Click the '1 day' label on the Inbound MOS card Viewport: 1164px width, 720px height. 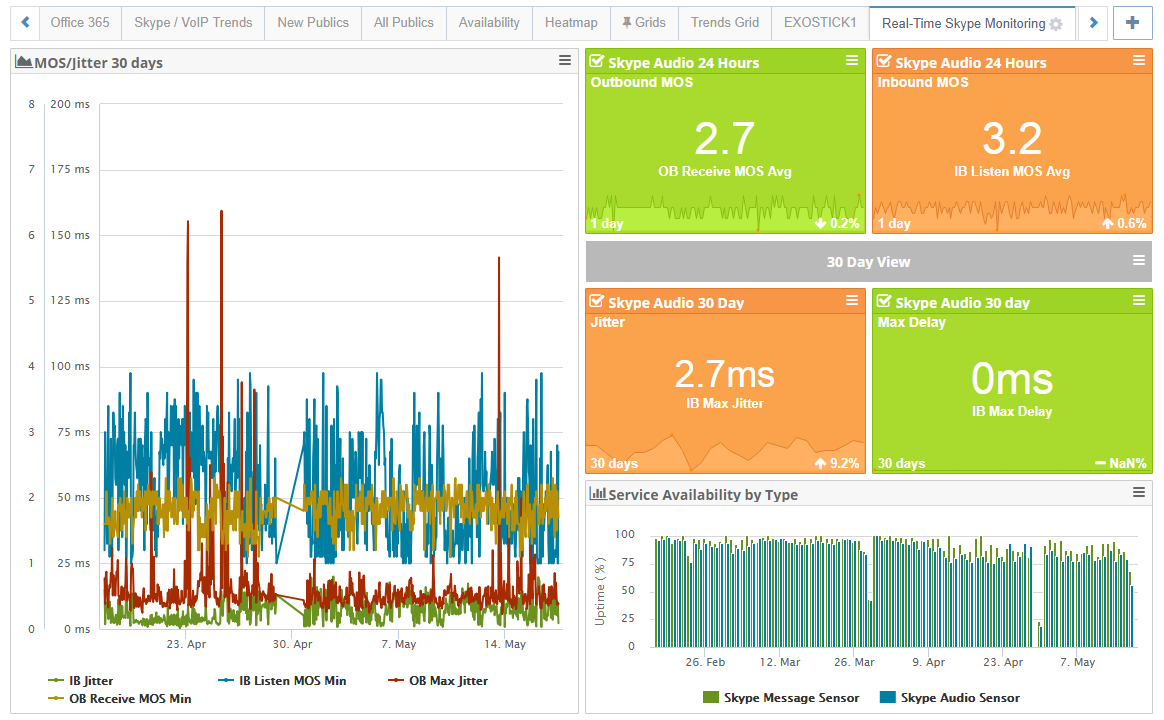894,223
